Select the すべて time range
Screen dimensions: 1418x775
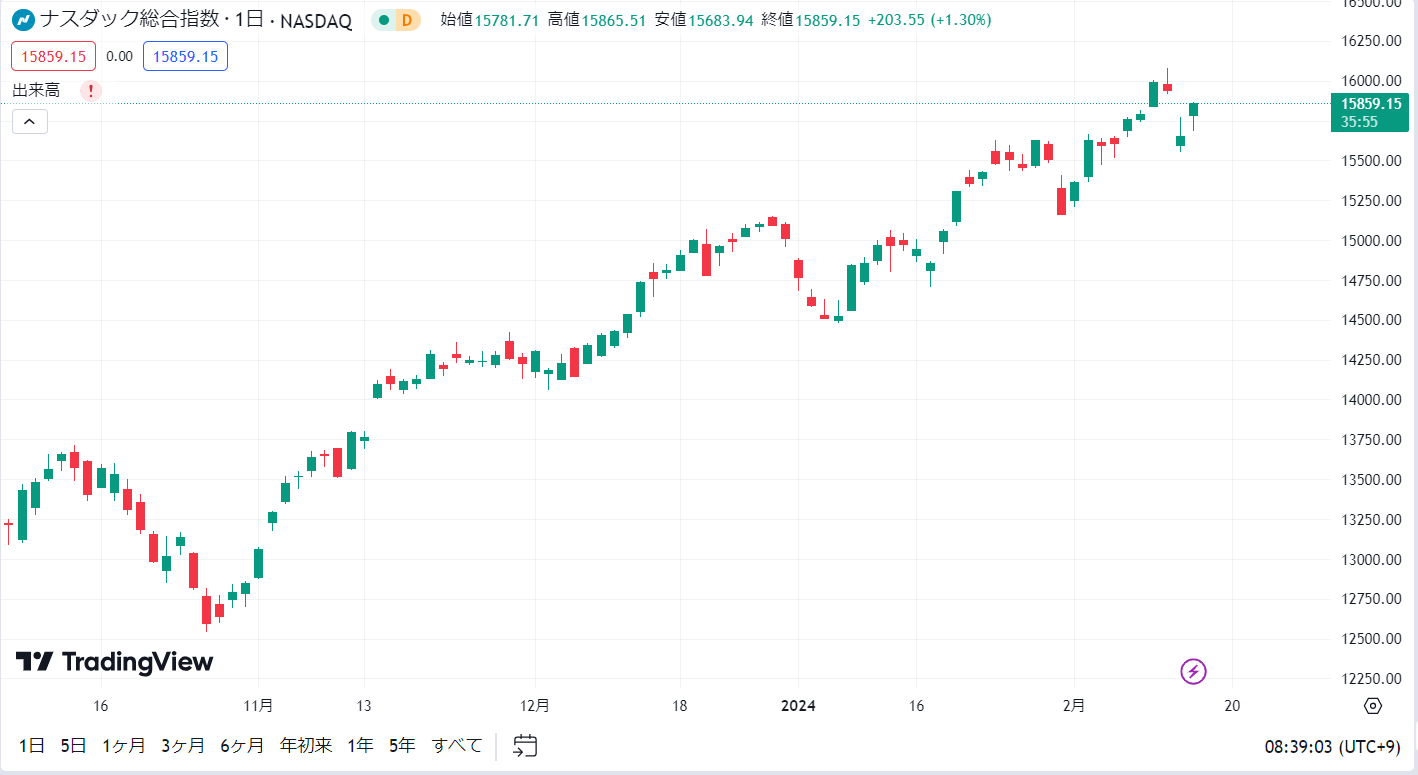(x=457, y=745)
